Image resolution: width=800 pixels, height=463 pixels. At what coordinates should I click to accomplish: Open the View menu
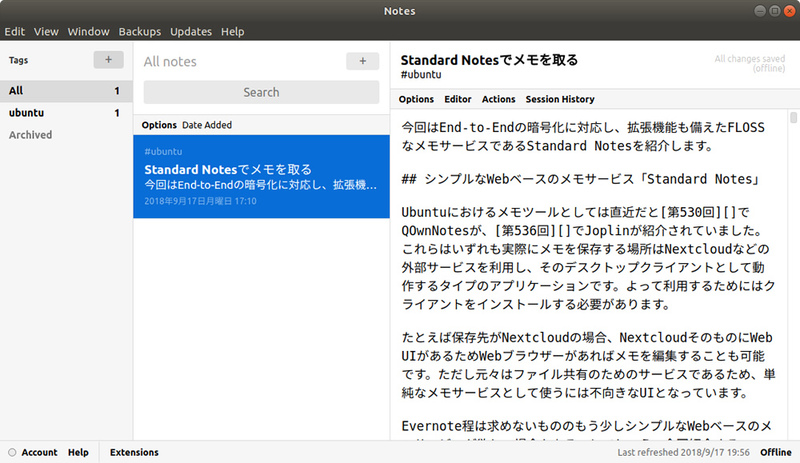(46, 32)
